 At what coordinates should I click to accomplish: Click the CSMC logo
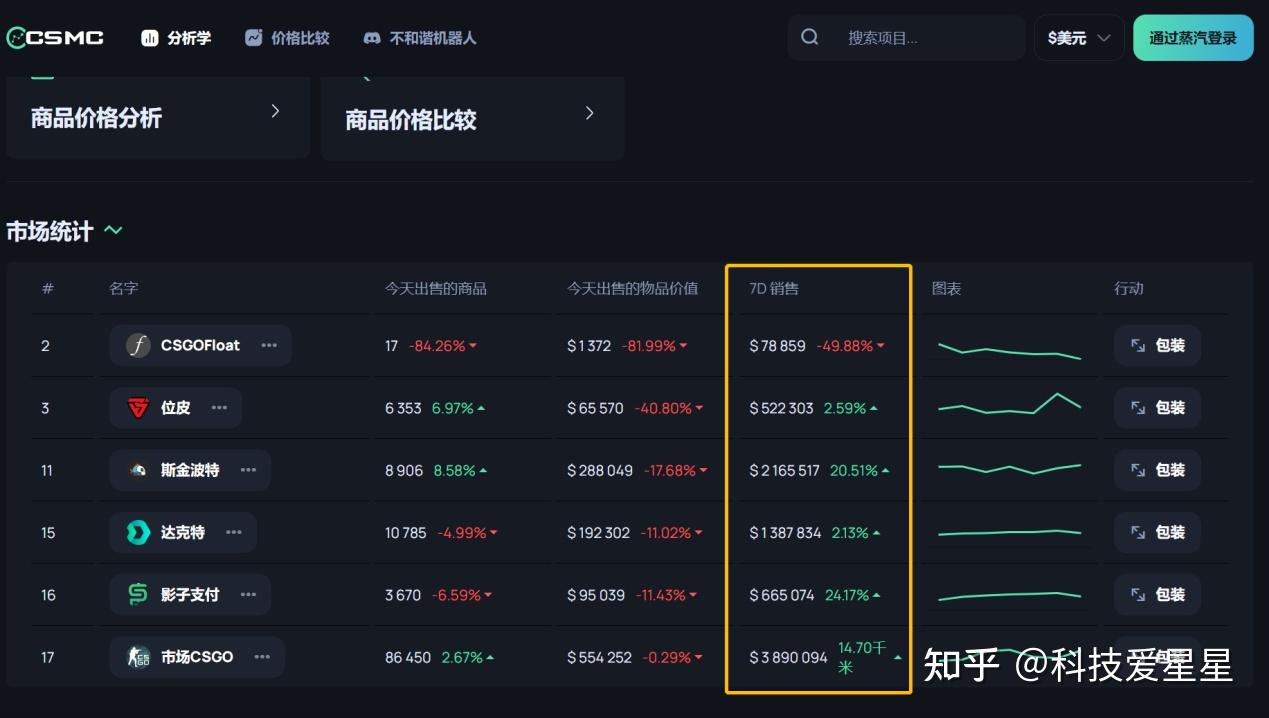coord(55,37)
